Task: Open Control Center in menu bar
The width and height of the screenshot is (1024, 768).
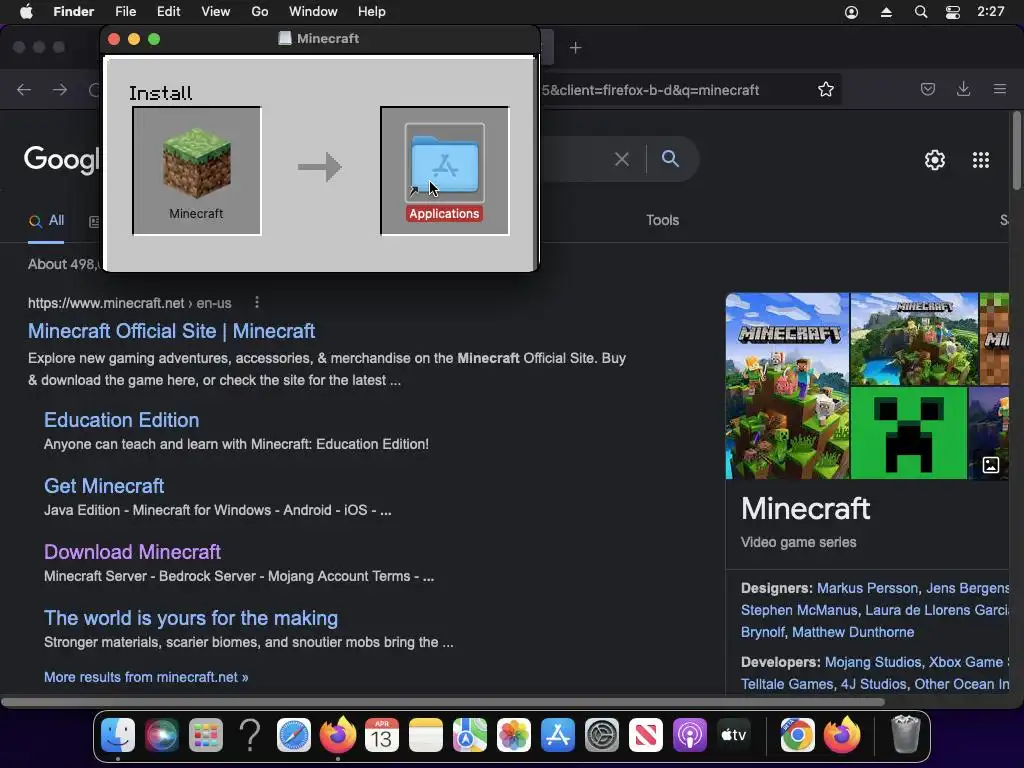Action: pos(953,12)
